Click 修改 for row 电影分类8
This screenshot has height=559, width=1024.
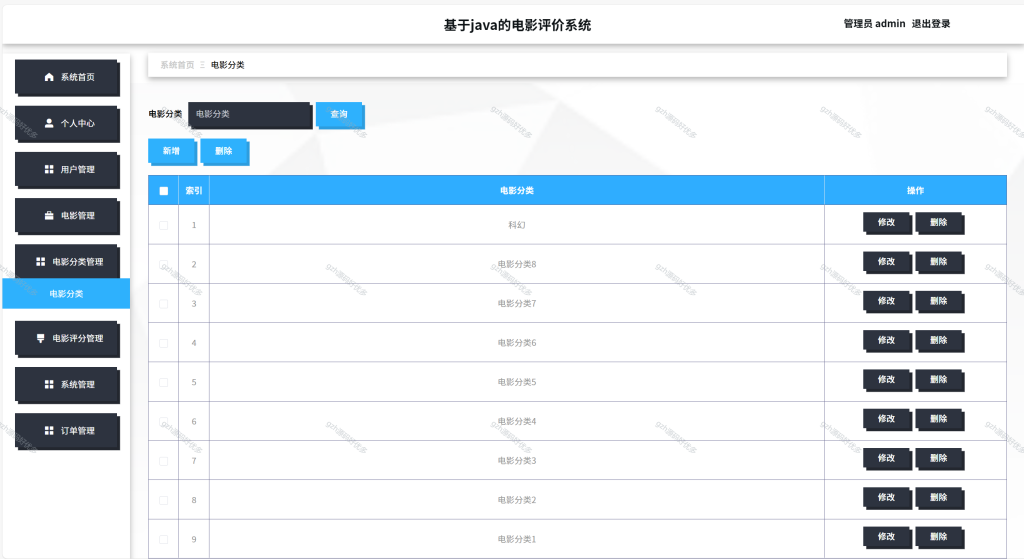pos(887,262)
